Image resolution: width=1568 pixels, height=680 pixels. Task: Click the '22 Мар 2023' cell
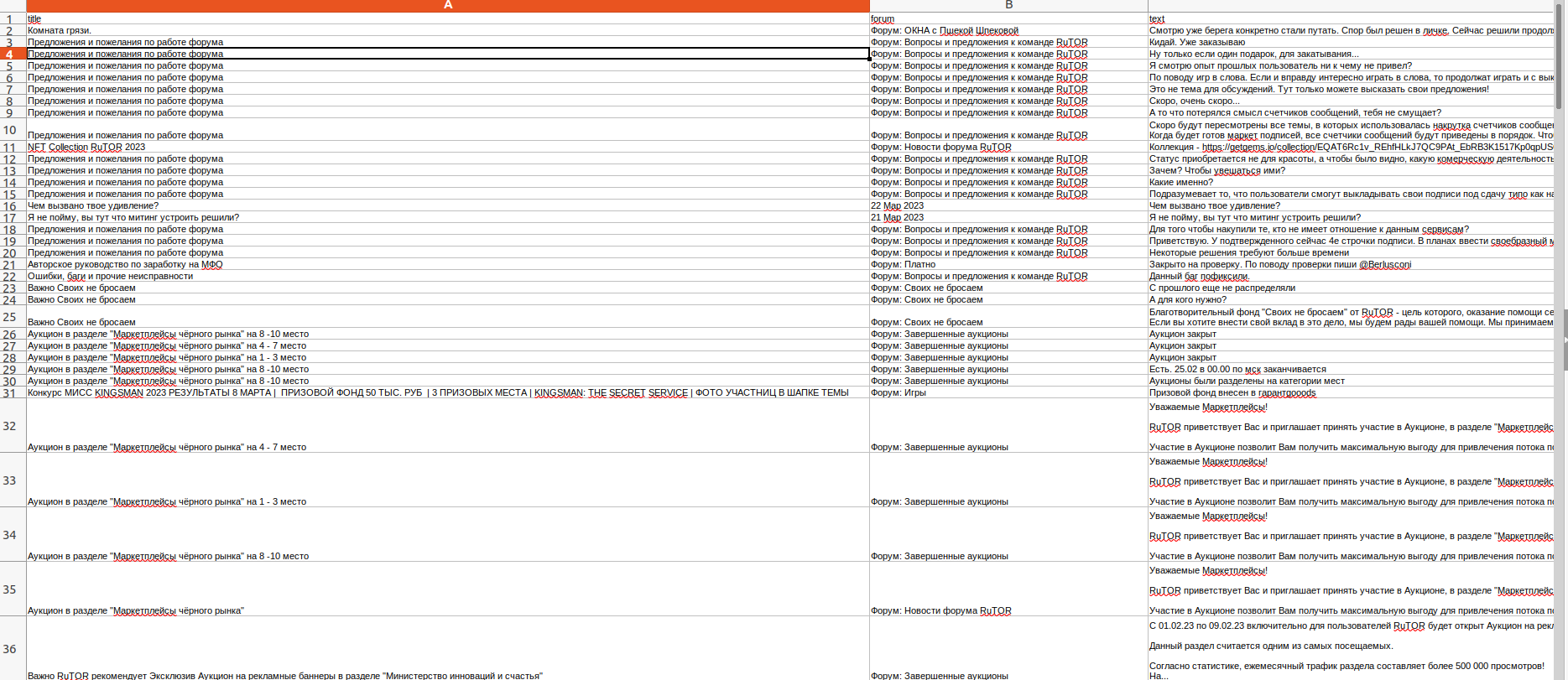(897, 206)
